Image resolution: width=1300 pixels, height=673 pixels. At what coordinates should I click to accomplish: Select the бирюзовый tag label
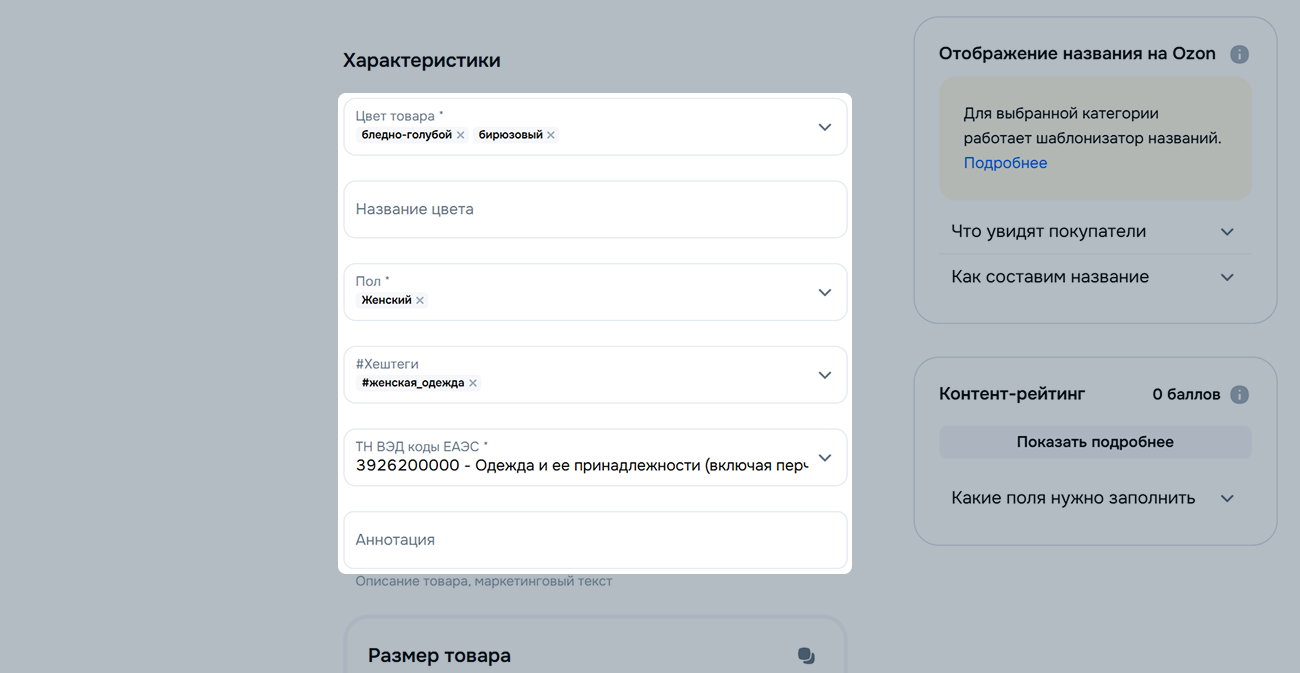pos(510,135)
